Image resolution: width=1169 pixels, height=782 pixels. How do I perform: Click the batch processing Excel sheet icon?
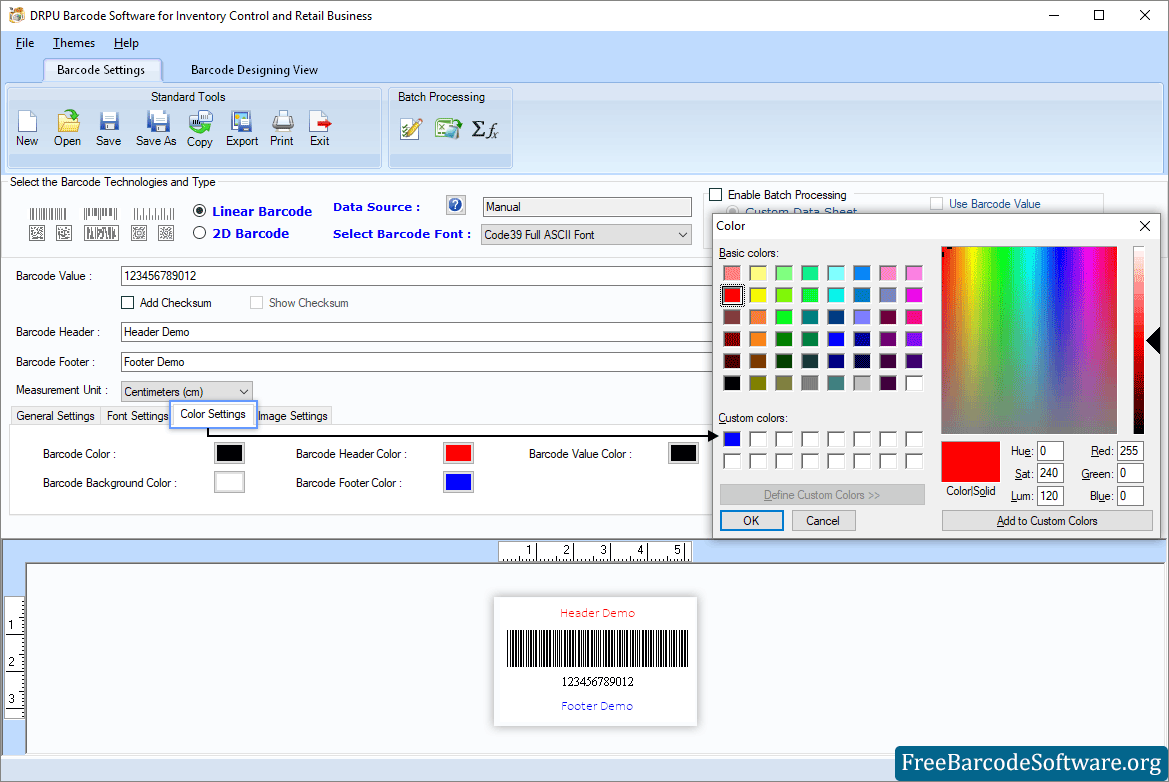click(449, 129)
